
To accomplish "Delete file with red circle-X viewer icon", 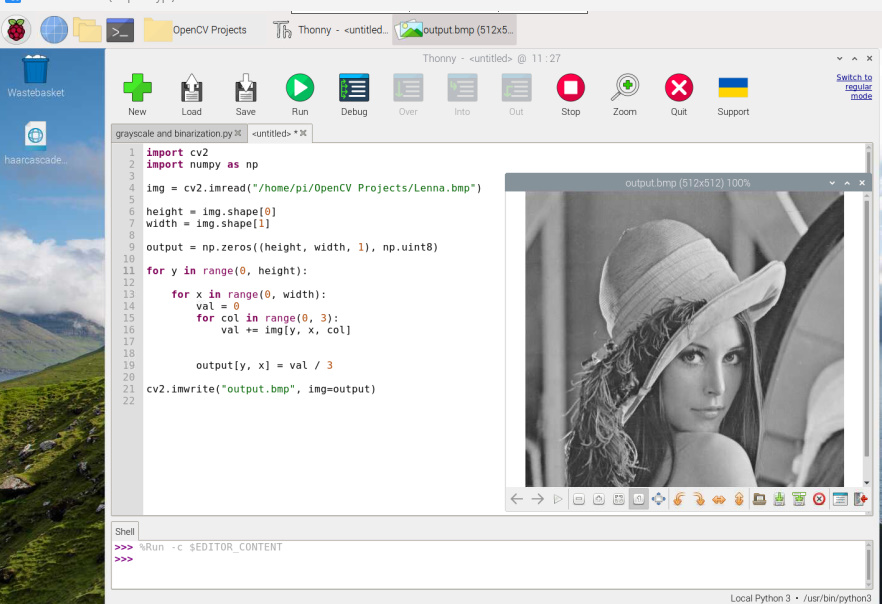I will tap(819, 499).
